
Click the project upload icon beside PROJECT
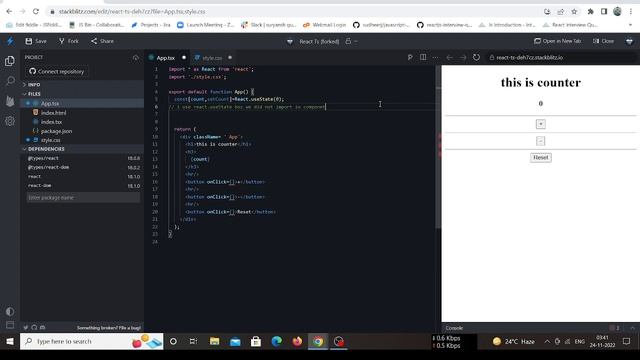click(136, 58)
